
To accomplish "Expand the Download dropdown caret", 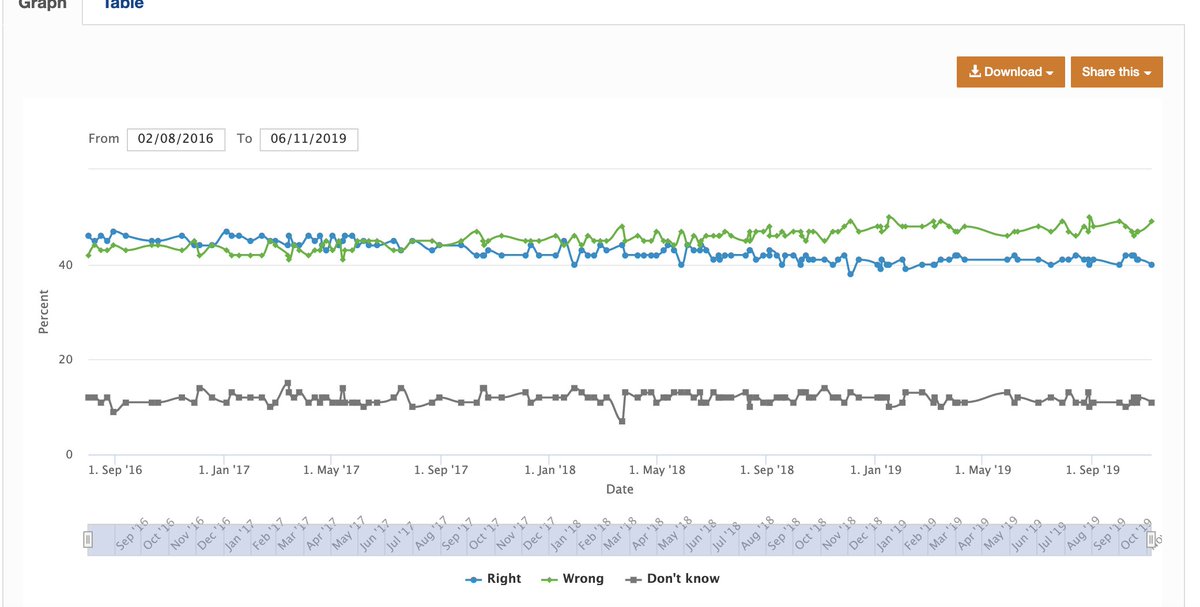I will [x=1050, y=73].
